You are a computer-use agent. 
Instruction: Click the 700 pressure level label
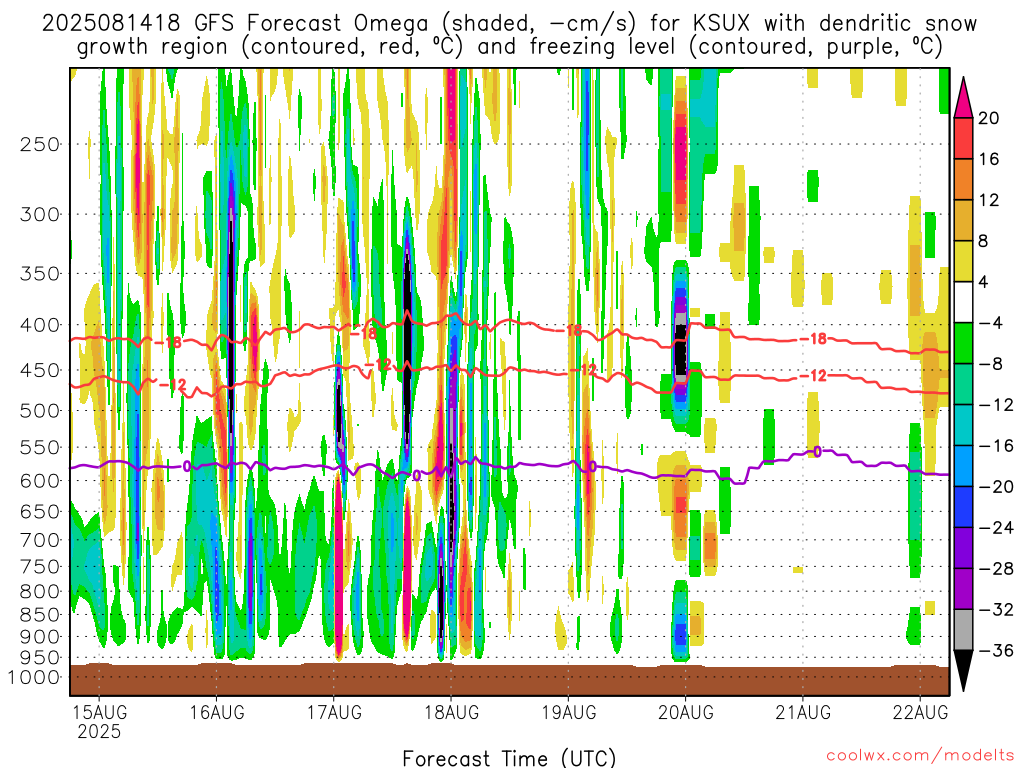point(40,540)
